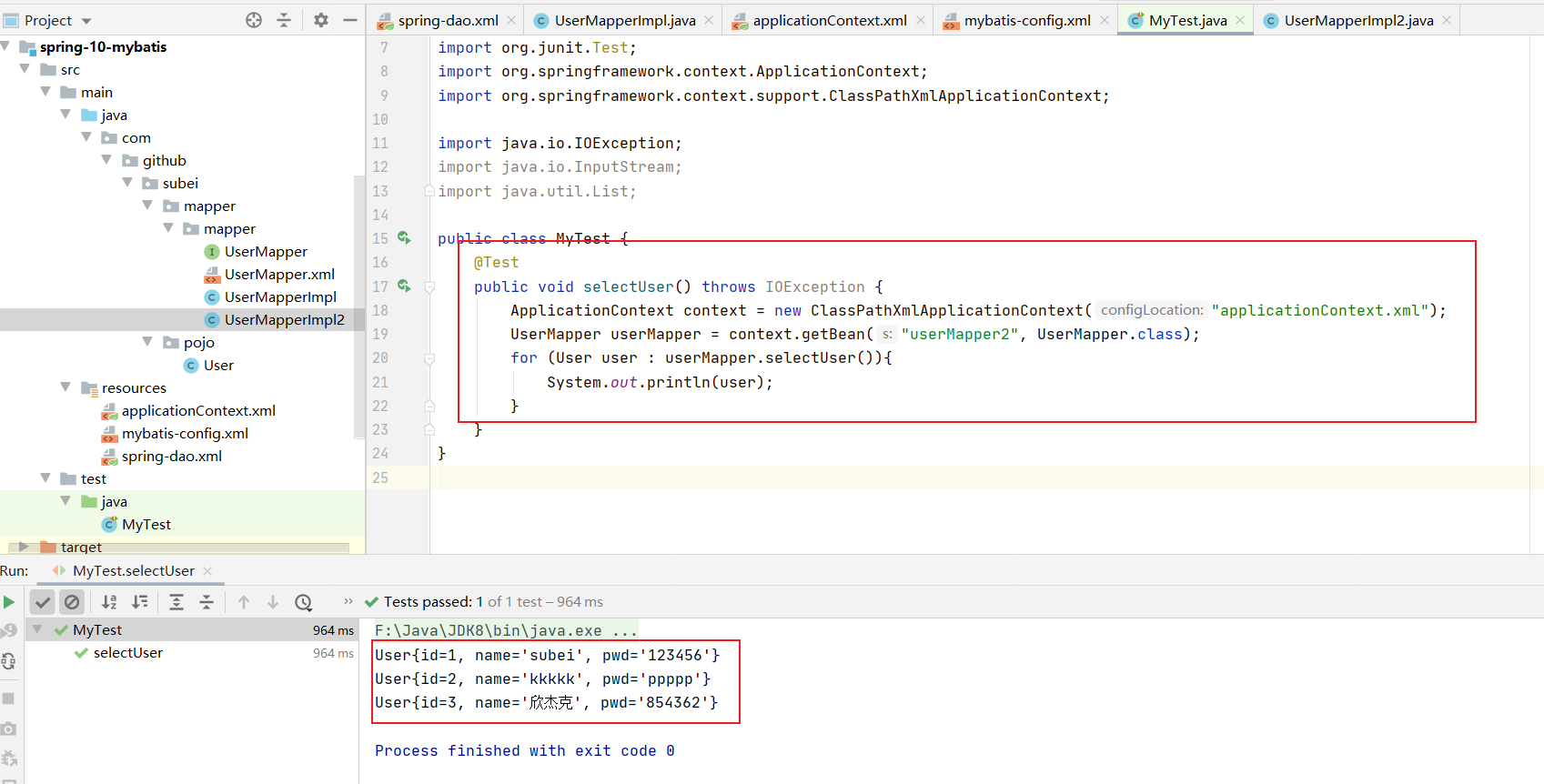Open mybatis-config.xml in resources
This screenshot has width=1544, height=784.
click(x=175, y=433)
